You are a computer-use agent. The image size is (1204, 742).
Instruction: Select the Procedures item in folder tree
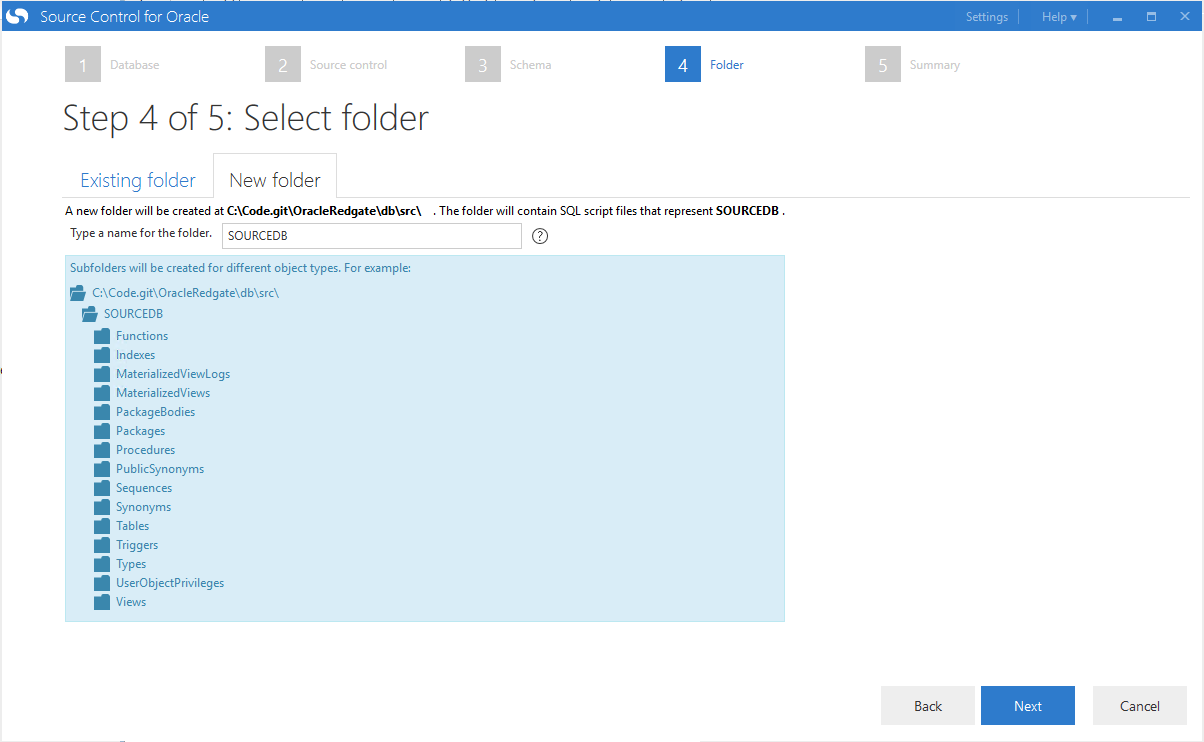(145, 450)
